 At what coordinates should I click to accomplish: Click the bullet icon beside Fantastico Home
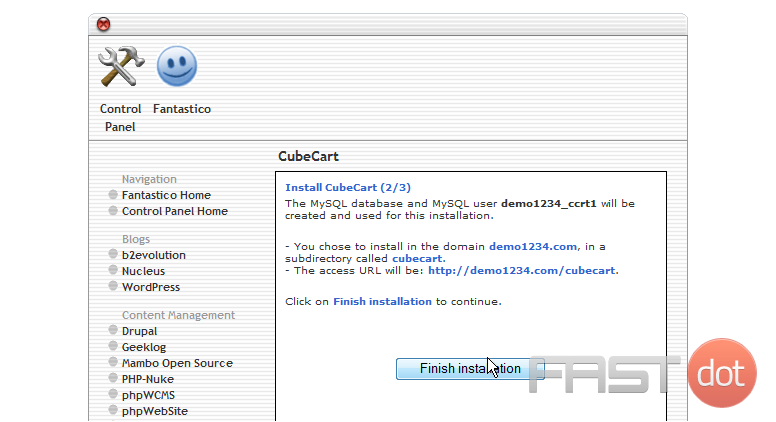coord(113,194)
